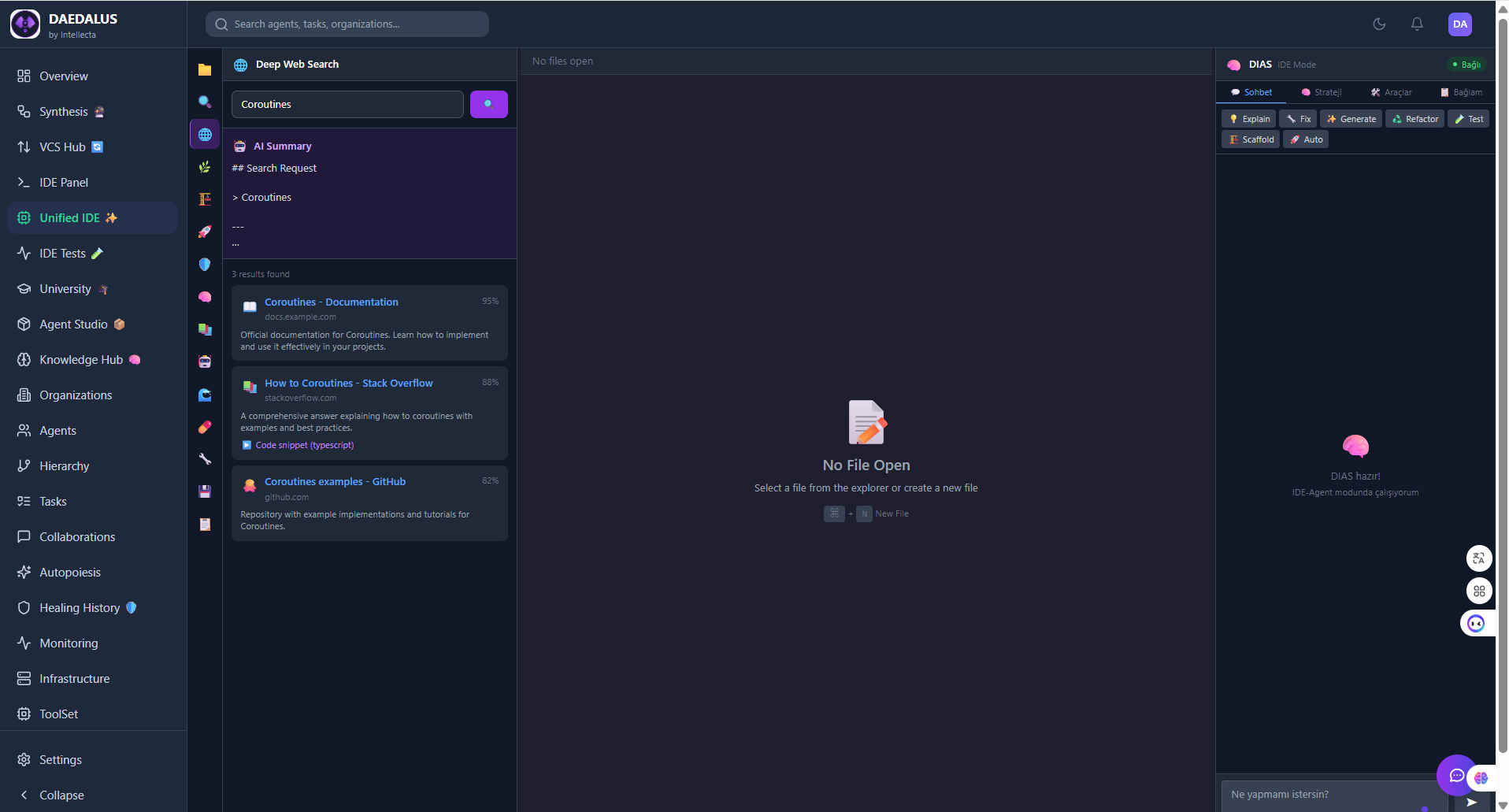The width and height of the screenshot is (1509, 812).
Task: Click the grid apps floating icon
Action: (x=1479, y=591)
